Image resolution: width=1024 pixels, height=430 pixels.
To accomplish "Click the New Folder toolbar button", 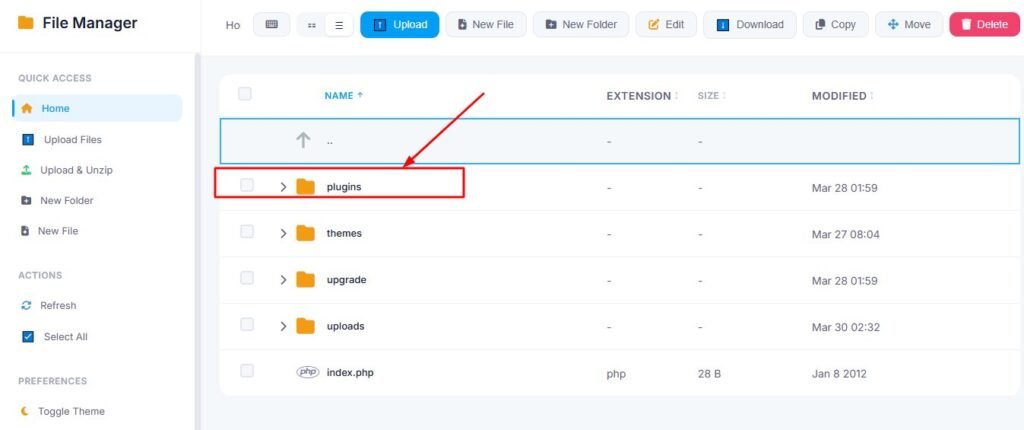I will (x=580, y=25).
